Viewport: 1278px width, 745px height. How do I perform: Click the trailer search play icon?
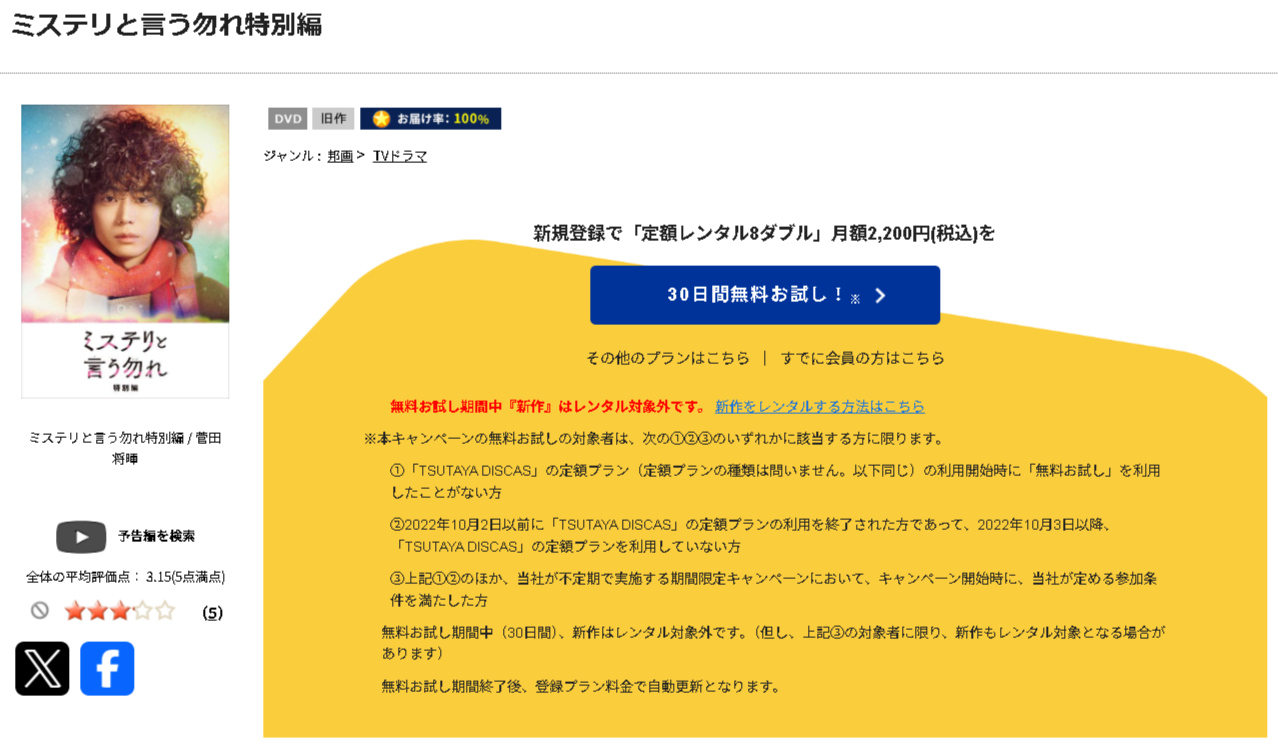tap(81, 536)
